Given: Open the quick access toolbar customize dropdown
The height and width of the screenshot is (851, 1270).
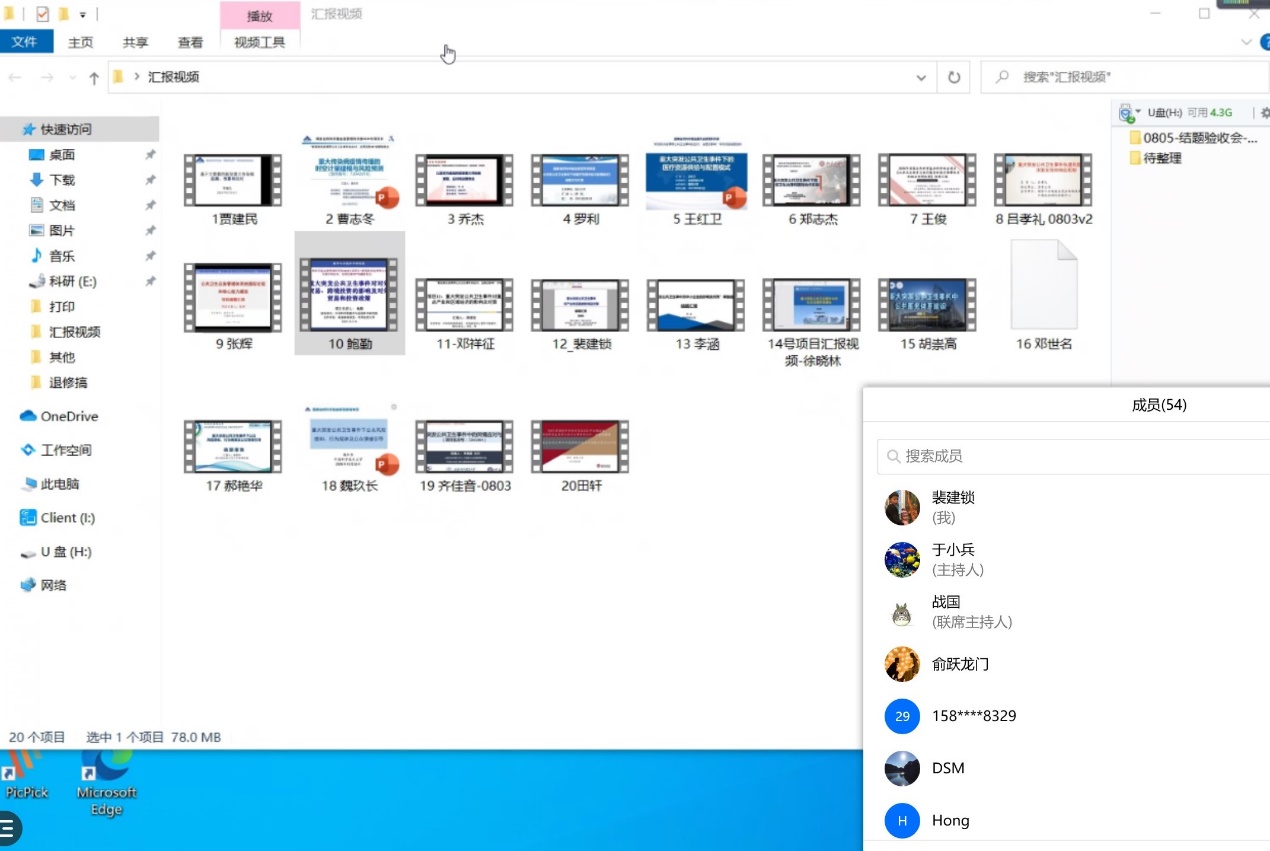Looking at the screenshot, I should (x=83, y=15).
